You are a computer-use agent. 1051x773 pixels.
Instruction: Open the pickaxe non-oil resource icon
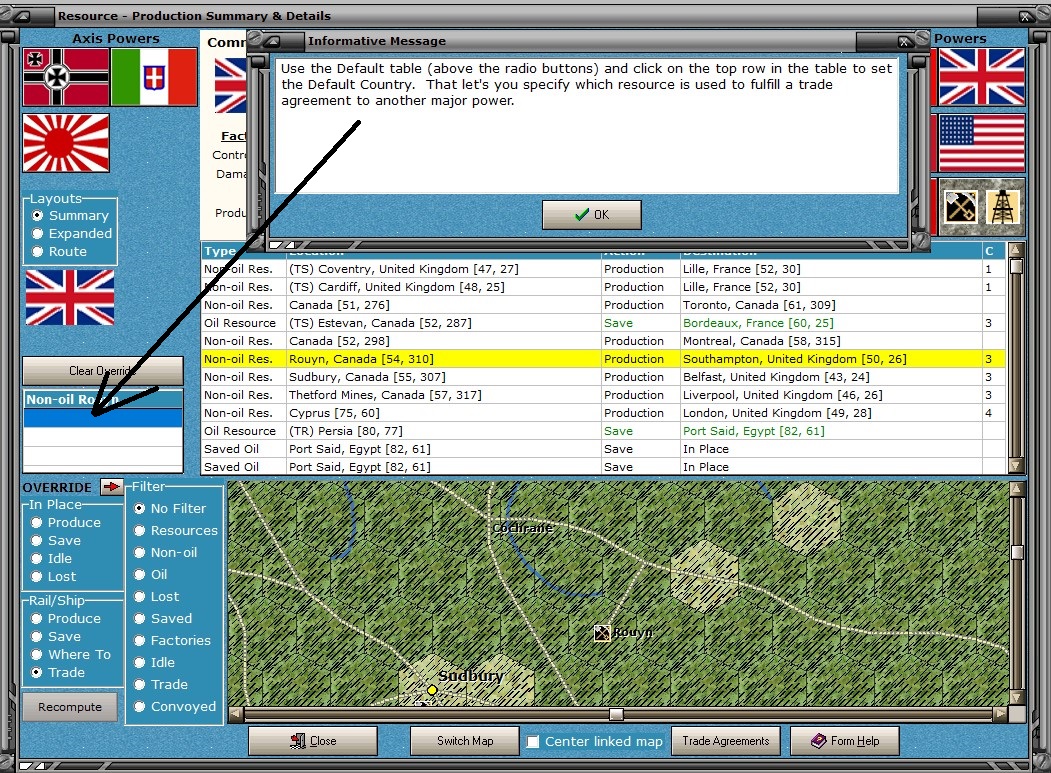point(961,206)
